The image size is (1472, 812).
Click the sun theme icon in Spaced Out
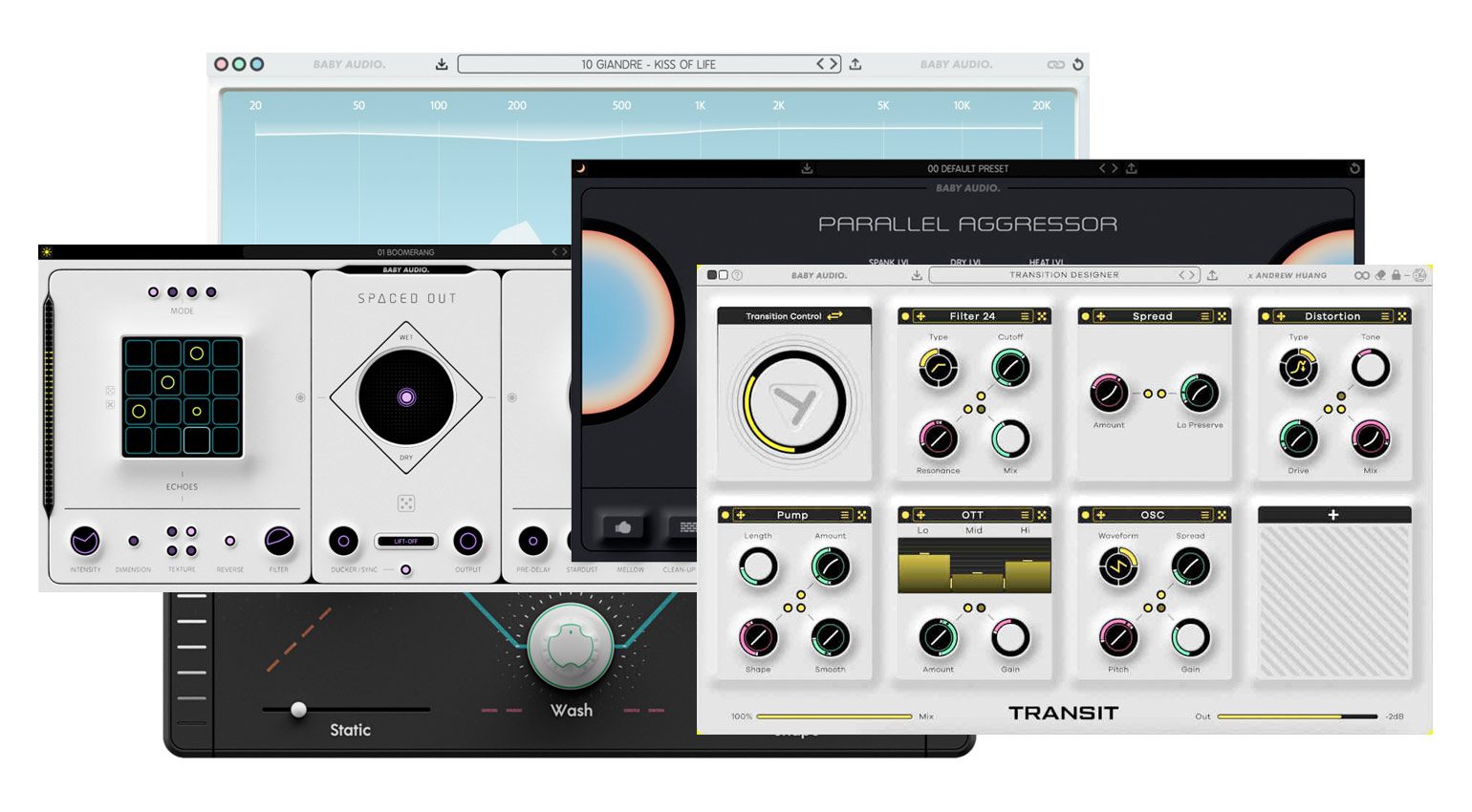coord(46,252)
